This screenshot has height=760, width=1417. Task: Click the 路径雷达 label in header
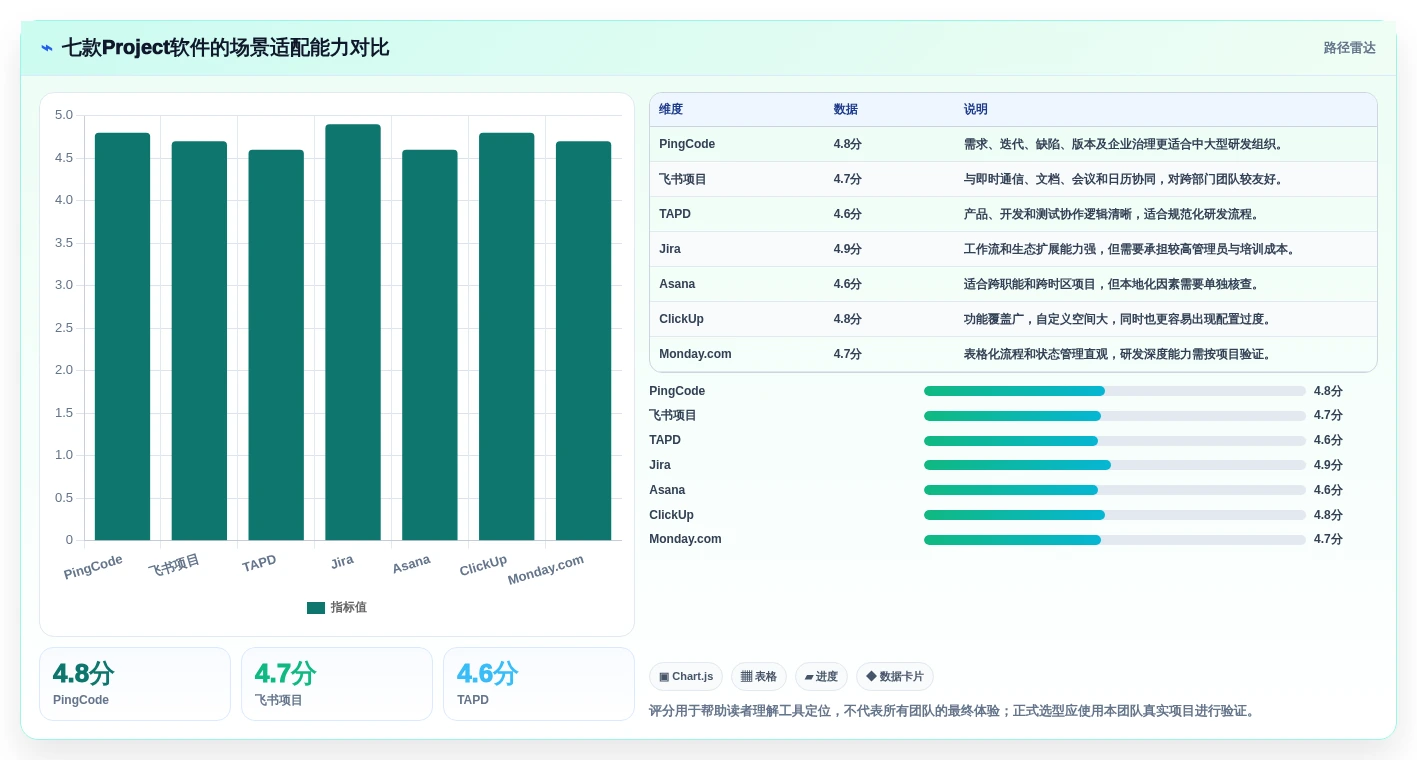point(1349,48)
